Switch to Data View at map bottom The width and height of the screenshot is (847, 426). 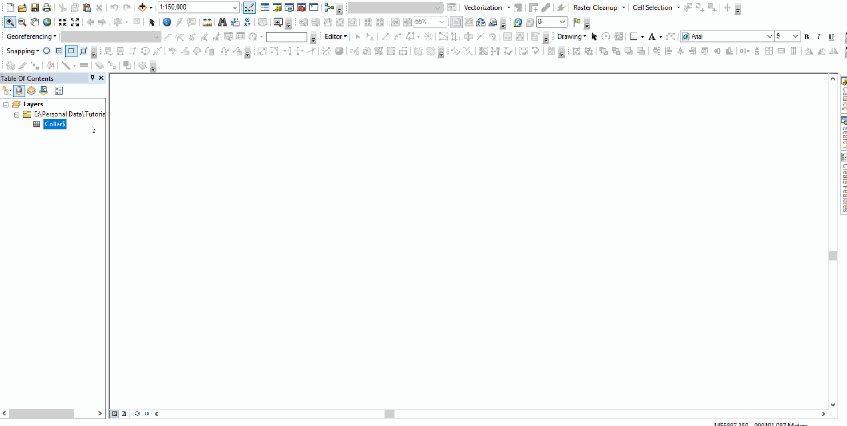[x=115, y=414]
